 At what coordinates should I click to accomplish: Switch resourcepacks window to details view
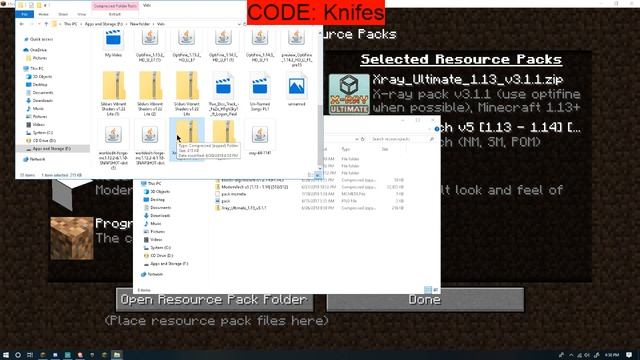[x=428, y=290]
